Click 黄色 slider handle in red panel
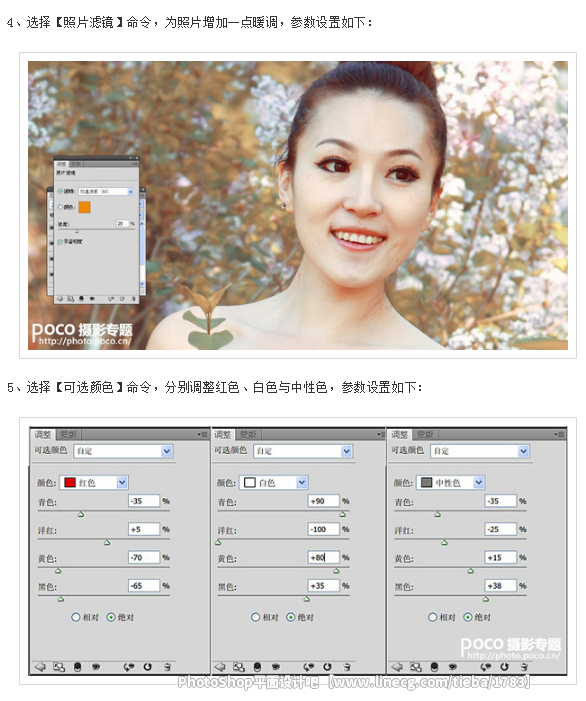Image resolution: width=586 pixels, height=701 pixels. [x=58, y=571]
